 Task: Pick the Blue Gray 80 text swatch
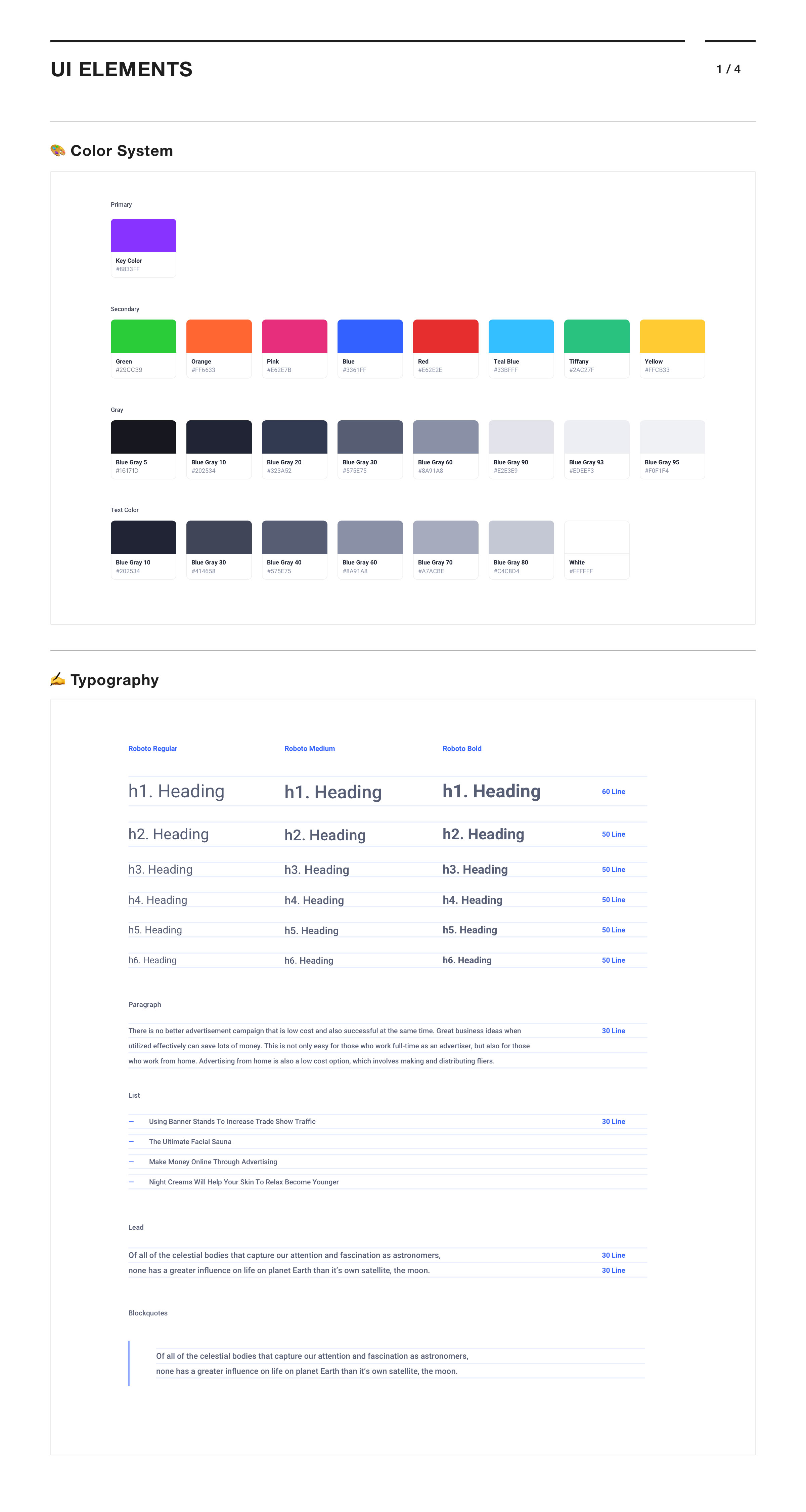click(521, 537)
